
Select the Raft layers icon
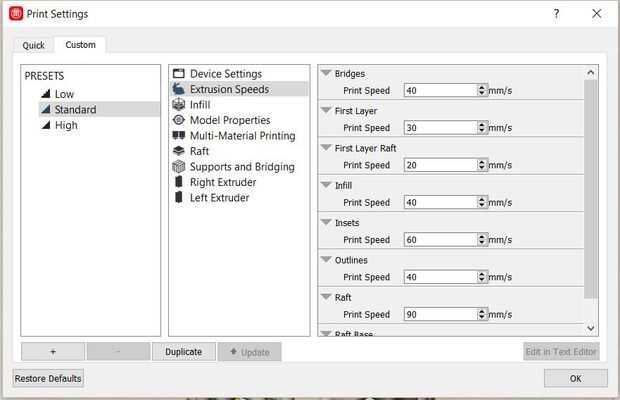(179, 151)
